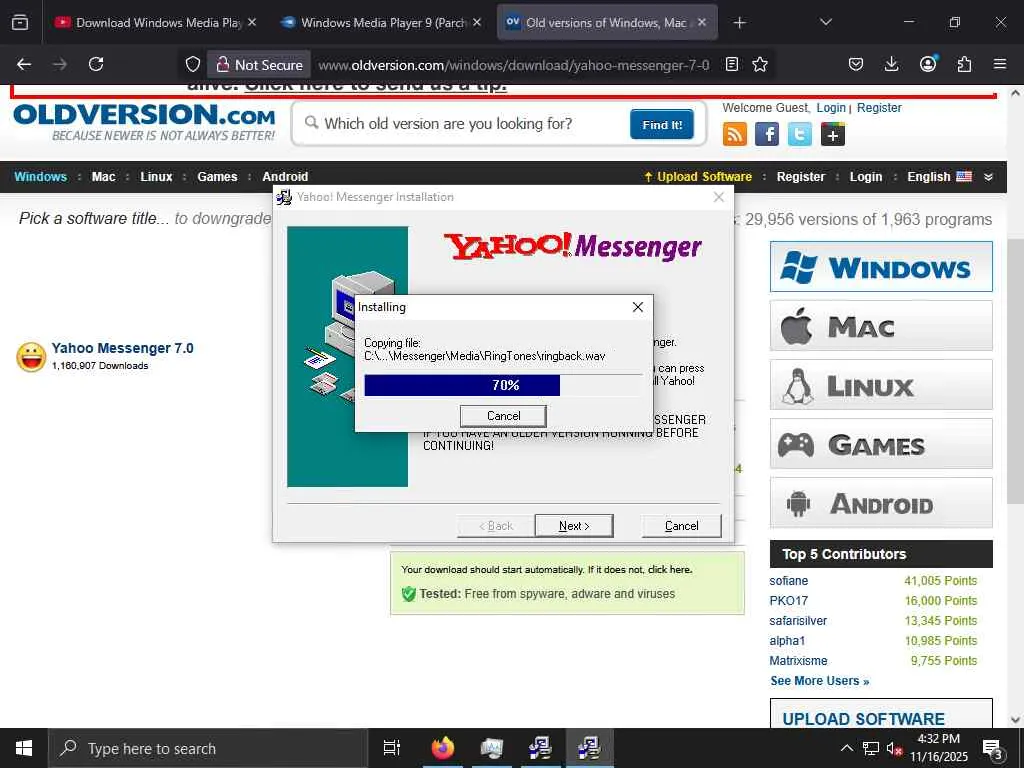Image resolution: width=1024 pixels, height=768 pixels.
Task: Close the Installing dialog with X
Action: coord(638,307)
